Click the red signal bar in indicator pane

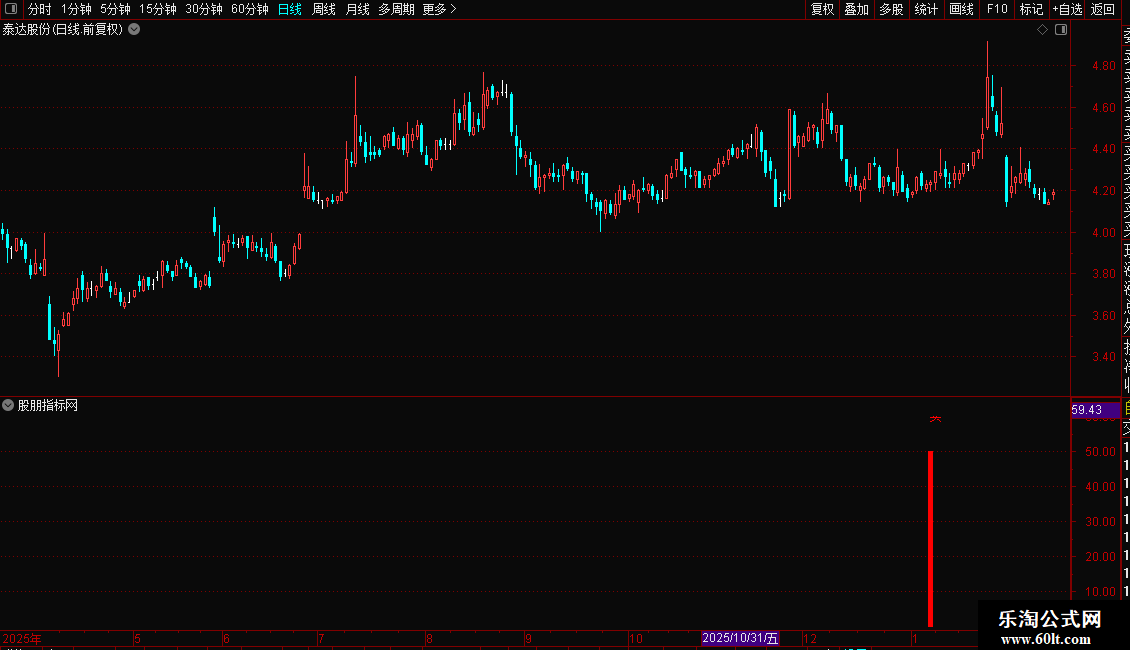coord(930,538)
